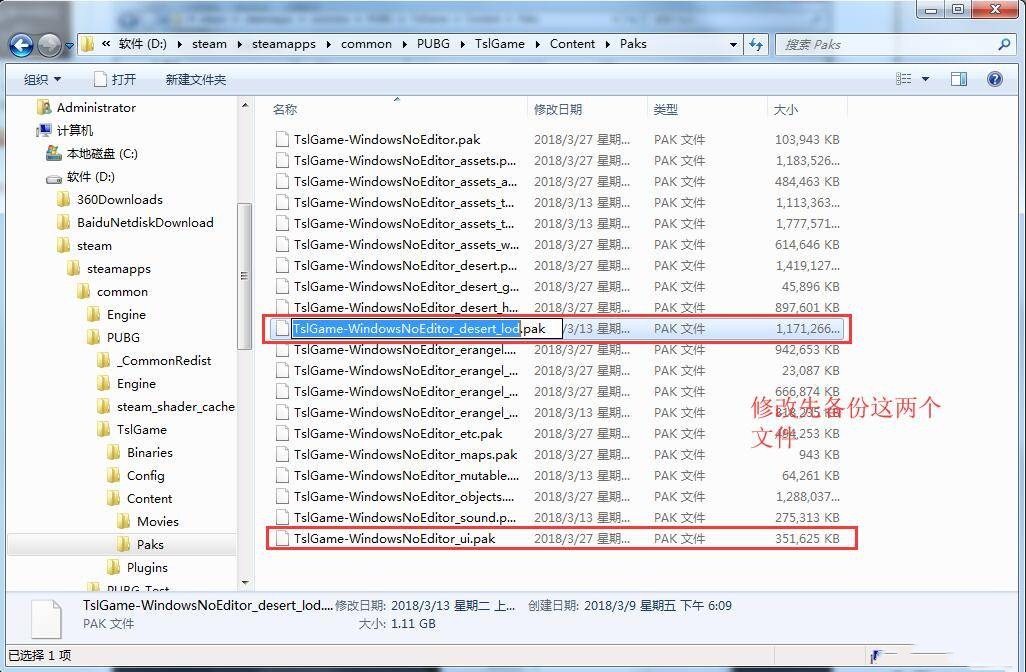The width and height of the screenshot is (1026, 672).
Task: Click the PUBG folder icon in tree
Action: [94, 337]
